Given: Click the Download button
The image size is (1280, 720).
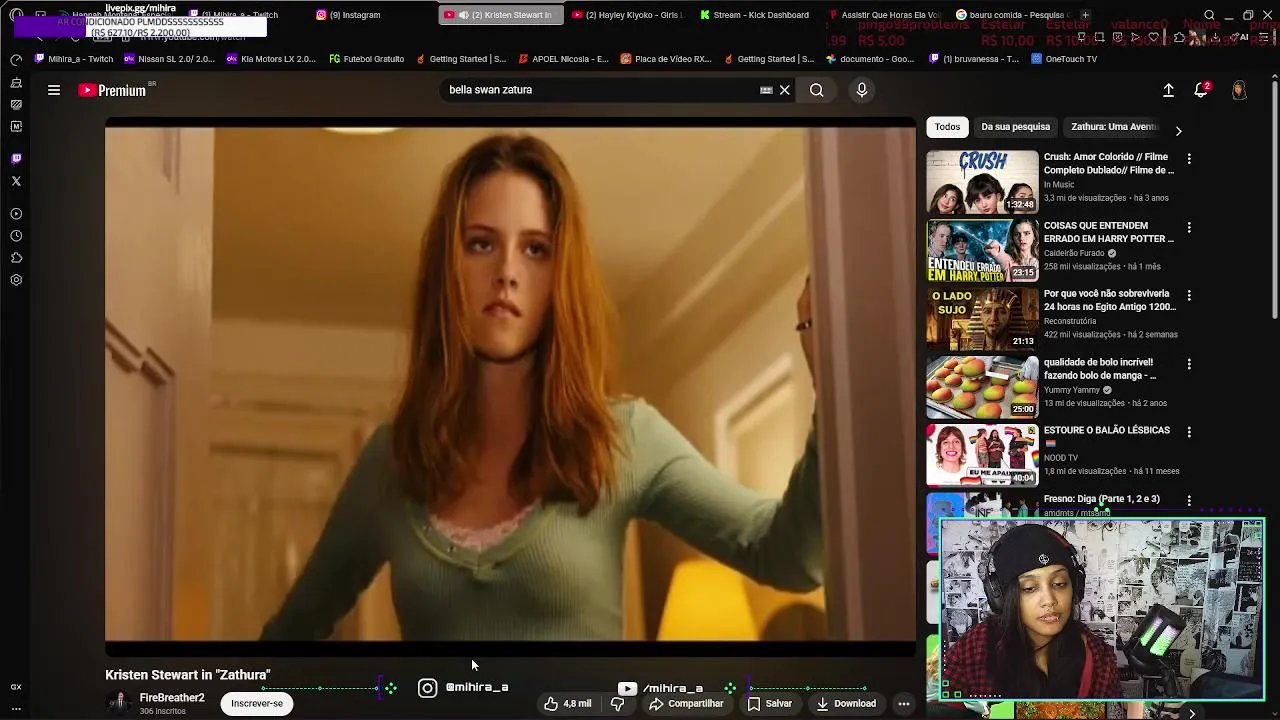Looking at the screenshot, I should [846, 704].
